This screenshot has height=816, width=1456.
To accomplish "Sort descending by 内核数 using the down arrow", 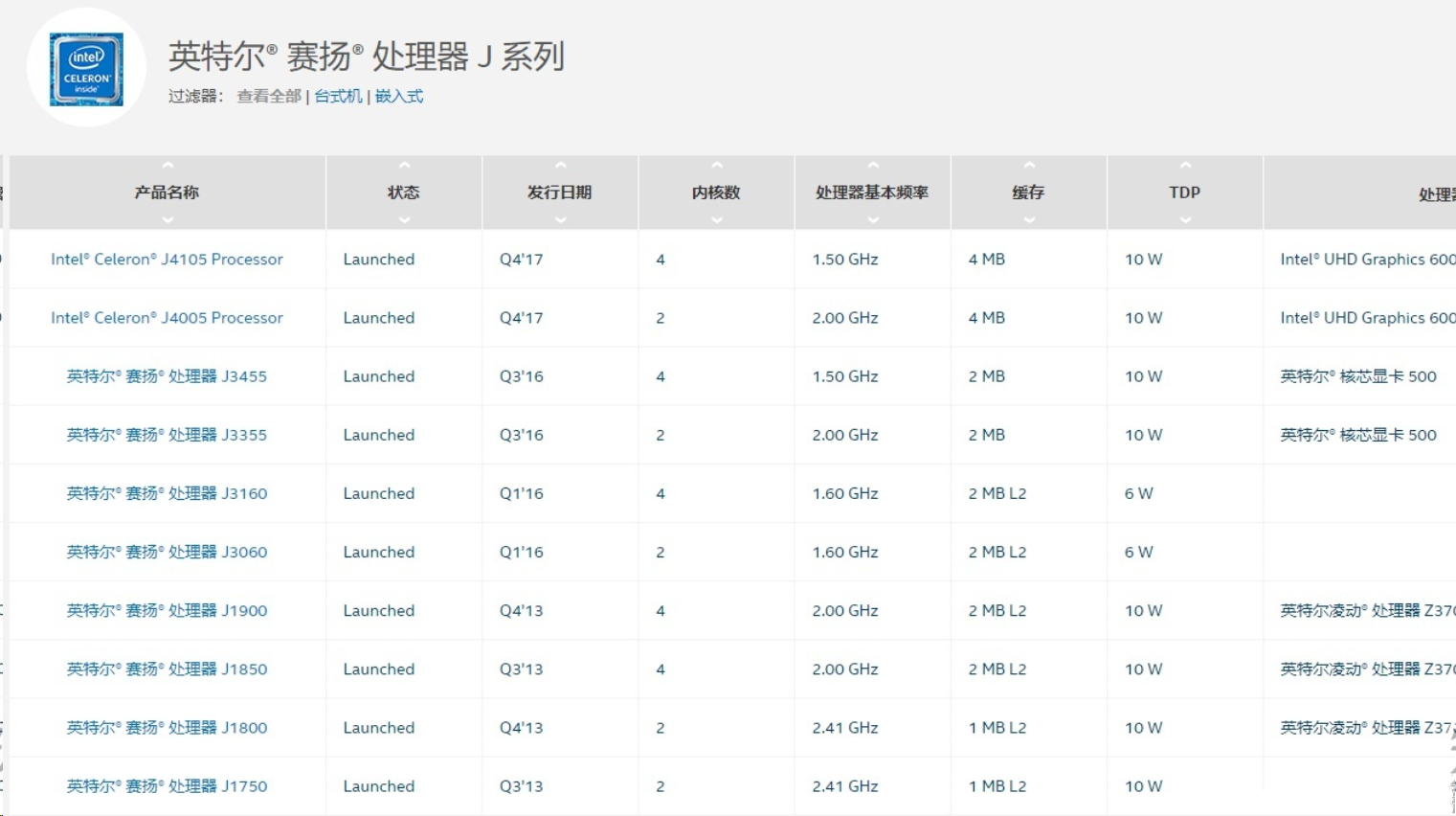I will click(x=717, y=220).
